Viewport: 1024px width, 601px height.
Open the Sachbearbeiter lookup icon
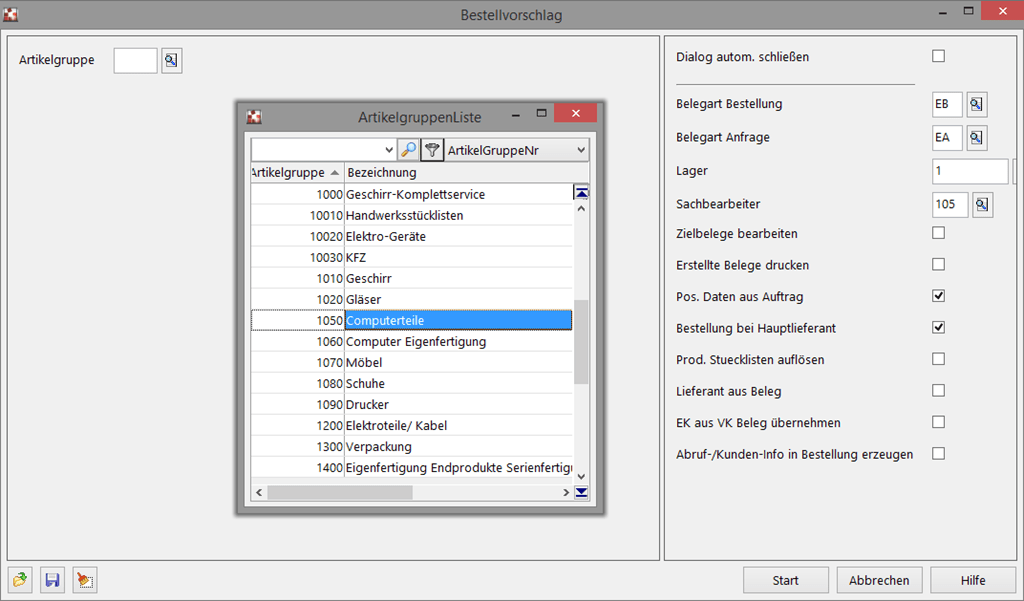pyautogui.click(x=982, y=205)
